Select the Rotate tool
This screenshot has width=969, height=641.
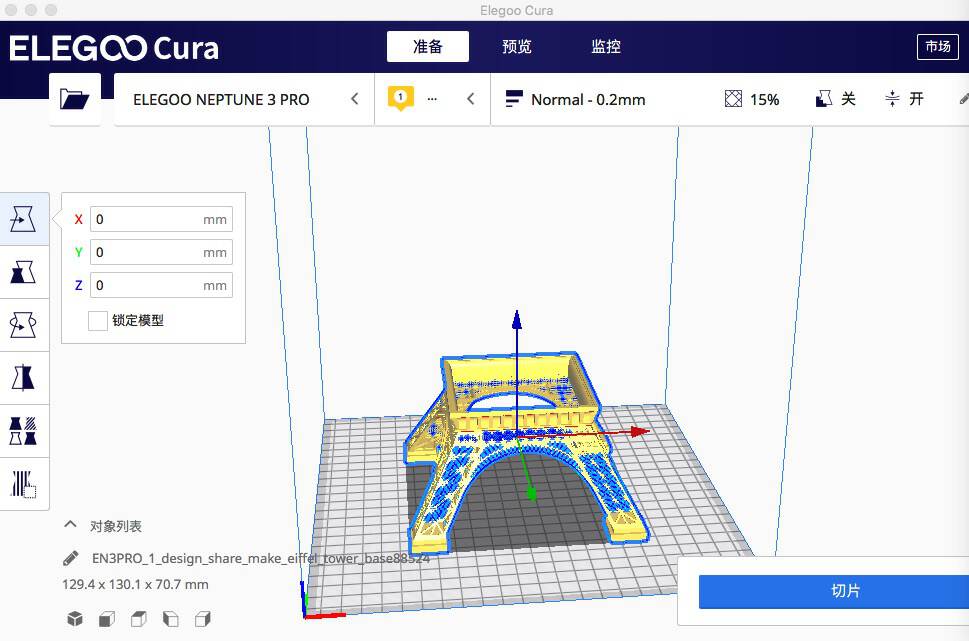23,325
